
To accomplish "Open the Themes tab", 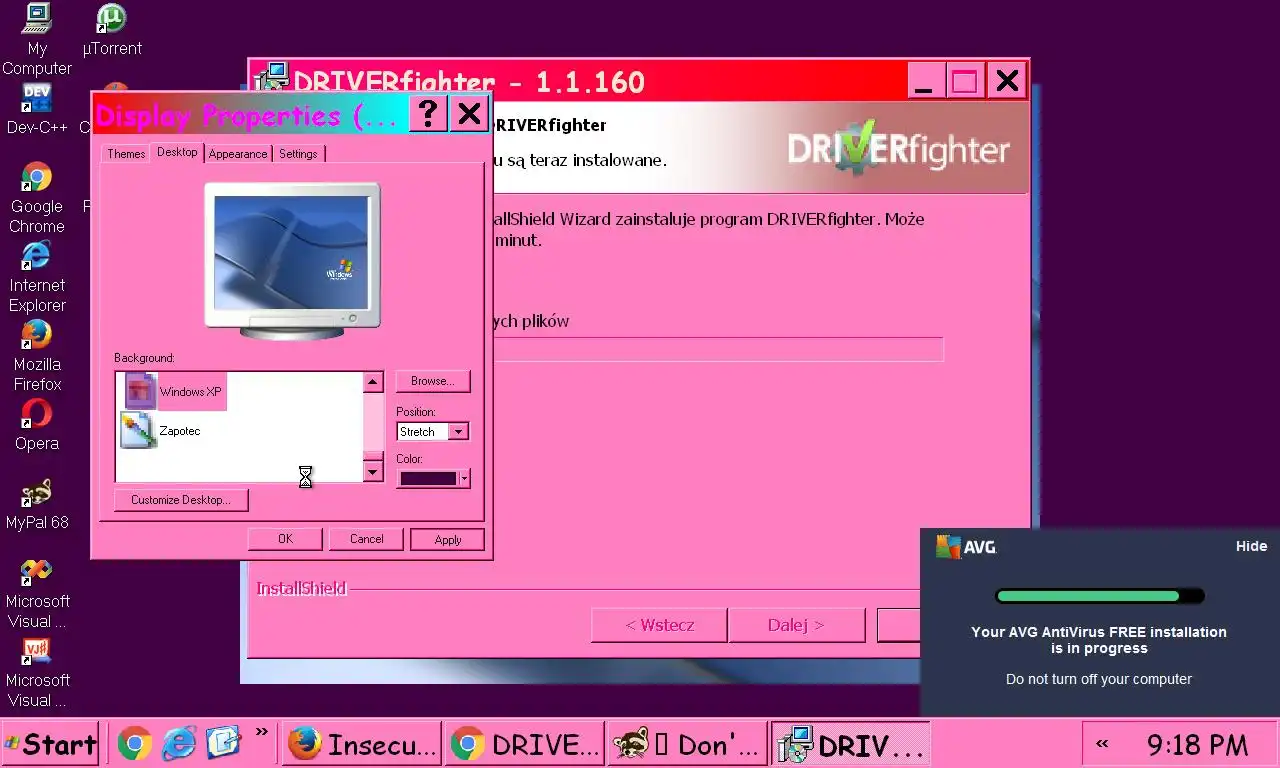I will 126,154.
